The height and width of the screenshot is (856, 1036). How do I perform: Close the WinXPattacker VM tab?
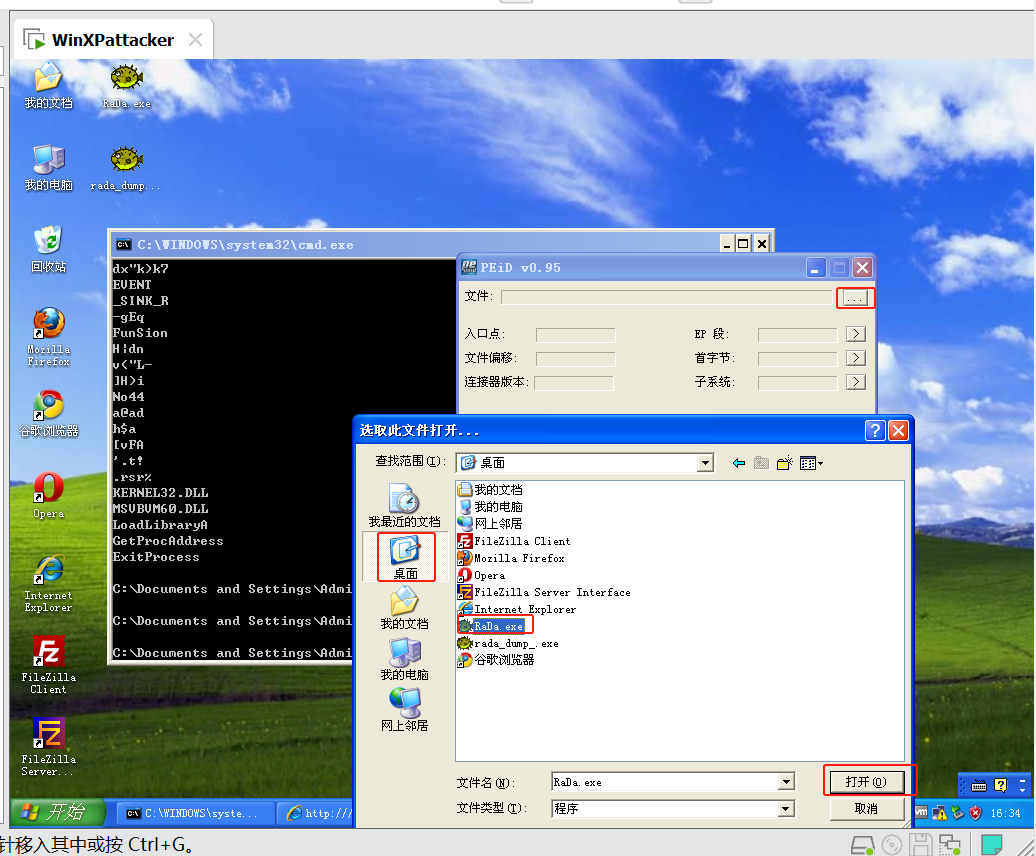point(196,40)
